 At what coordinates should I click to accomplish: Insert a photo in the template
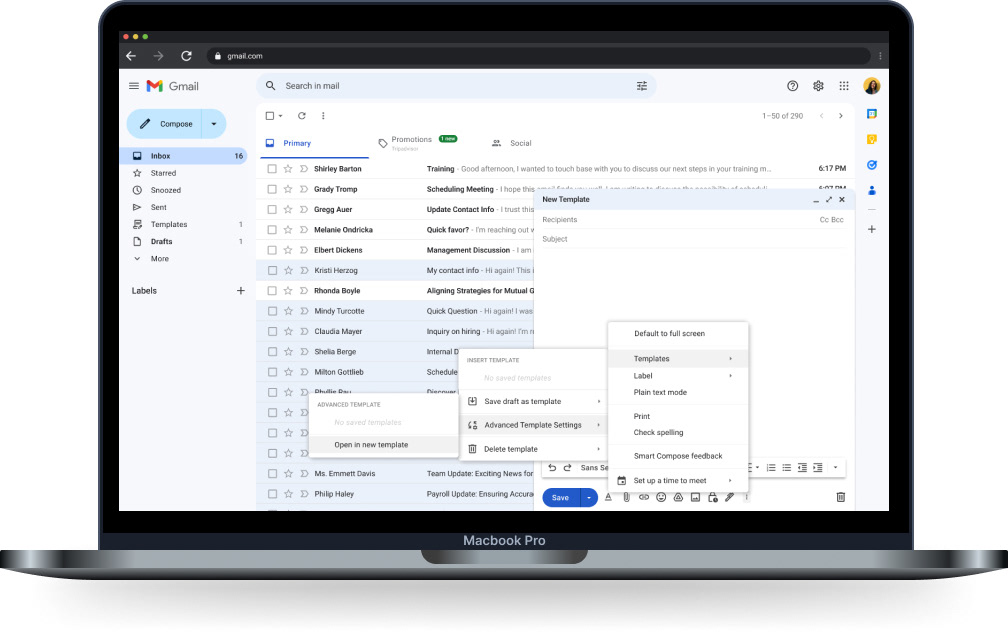click(696, 497)
